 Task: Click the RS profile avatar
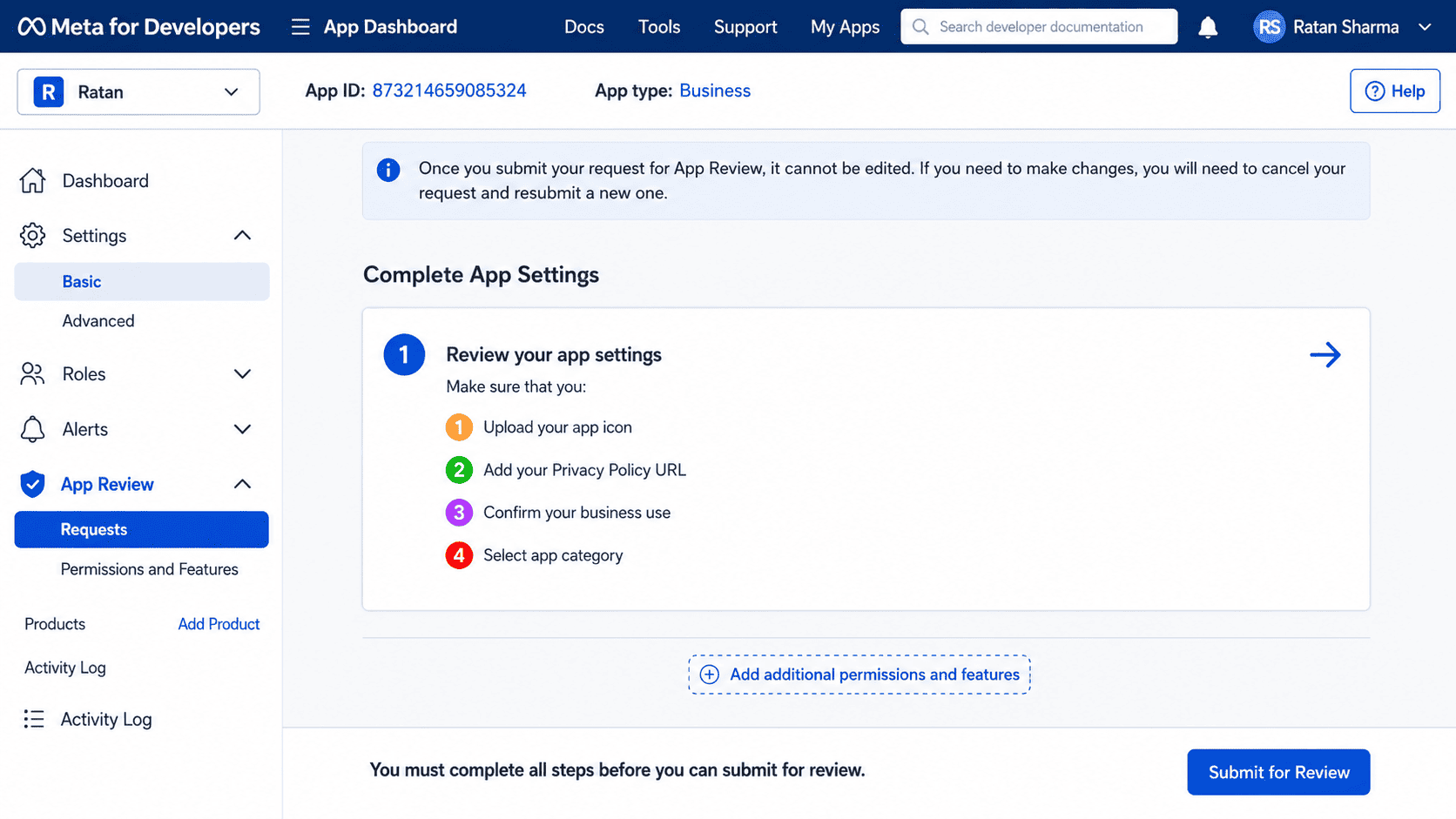(x=1270, y=27)
